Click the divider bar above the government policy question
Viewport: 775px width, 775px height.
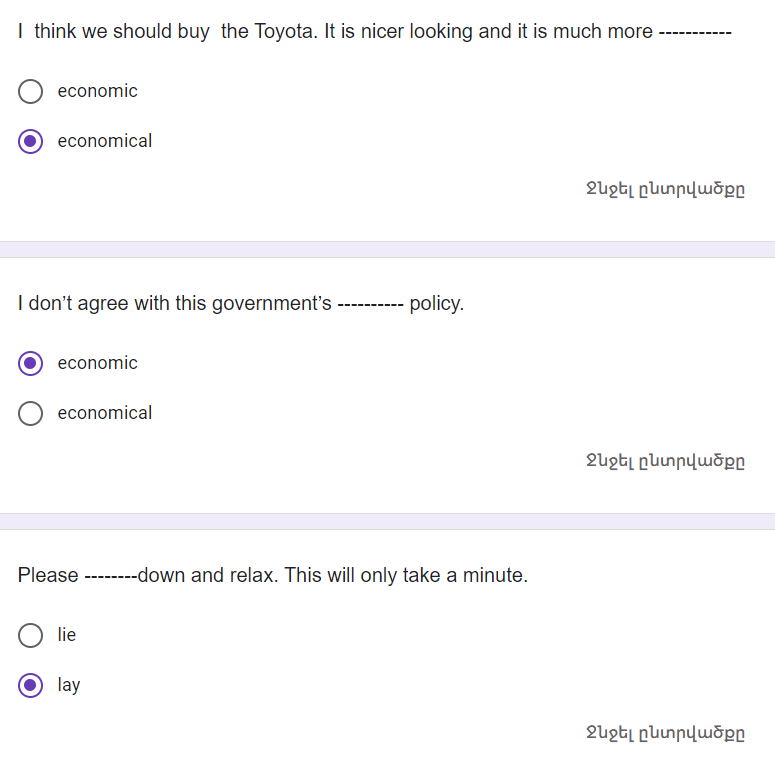(x=387, y=249)
